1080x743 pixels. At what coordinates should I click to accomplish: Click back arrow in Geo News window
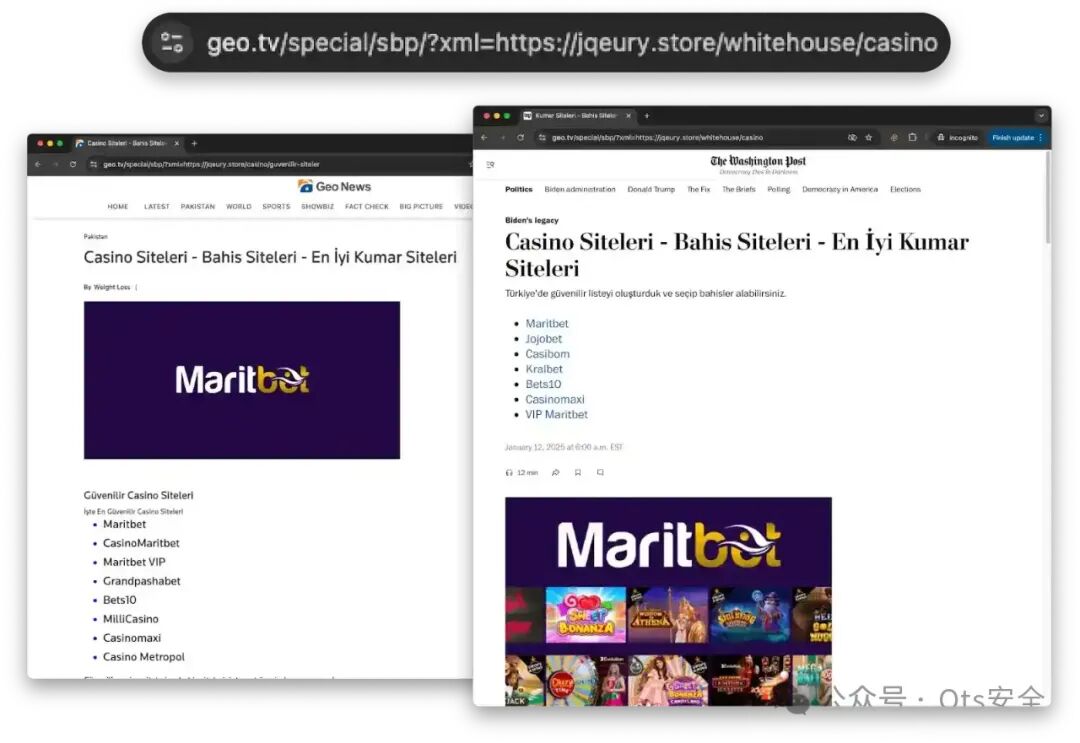[x=37, y=165]
